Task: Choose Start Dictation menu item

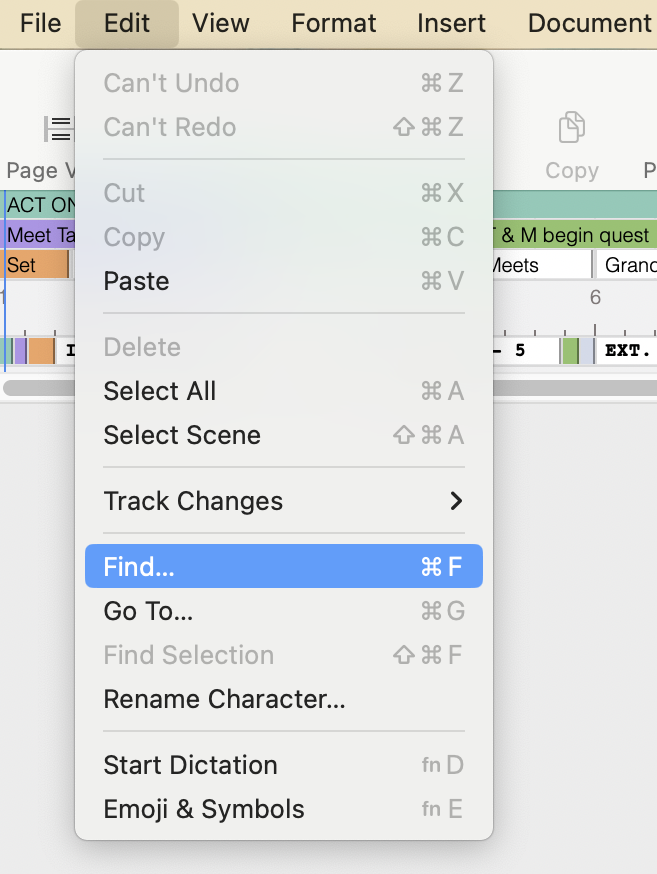Action: pyautogui.click(x=283, y=765)
